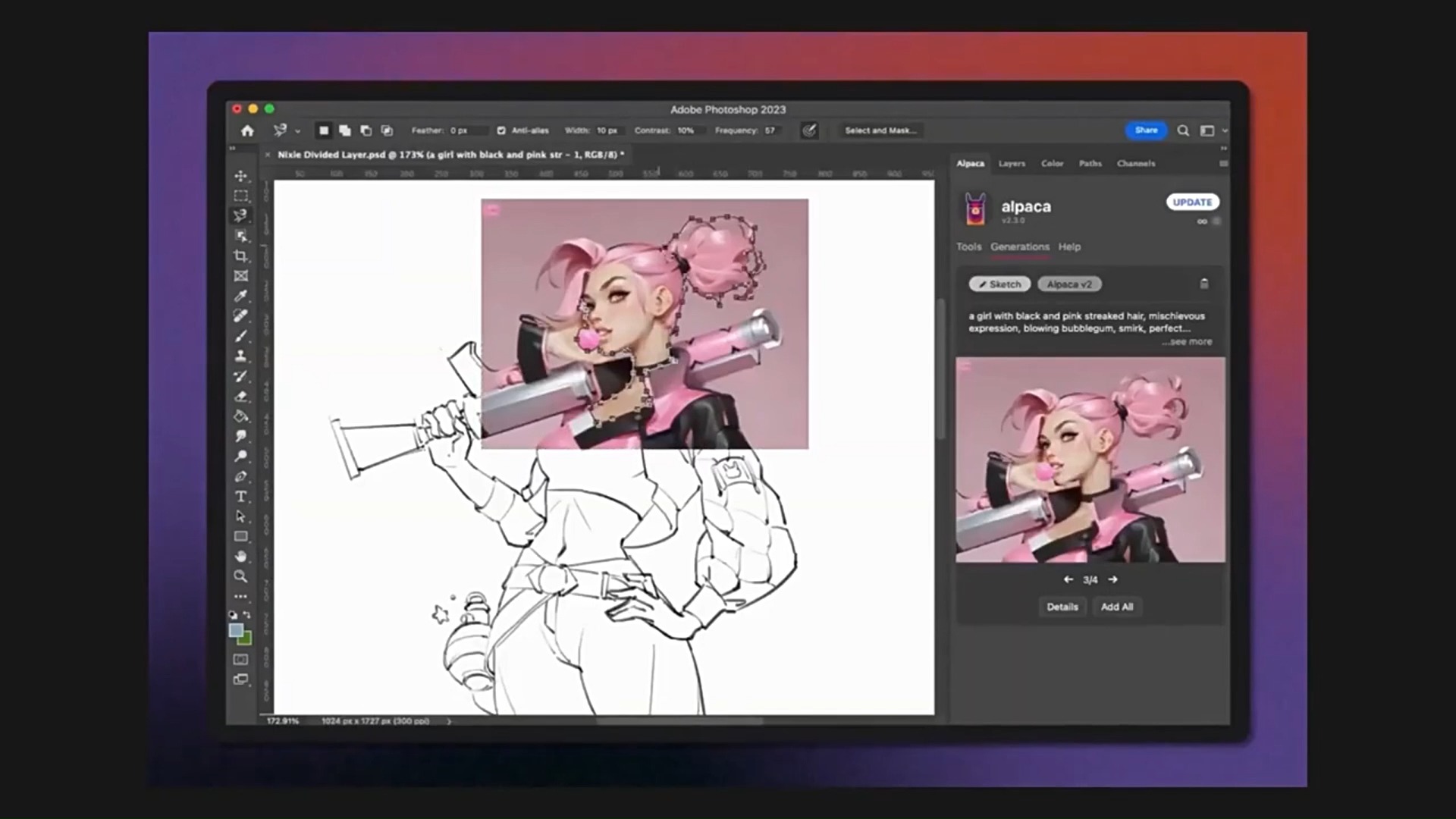Switch to the Channels panel tab

pos(1136,163)
